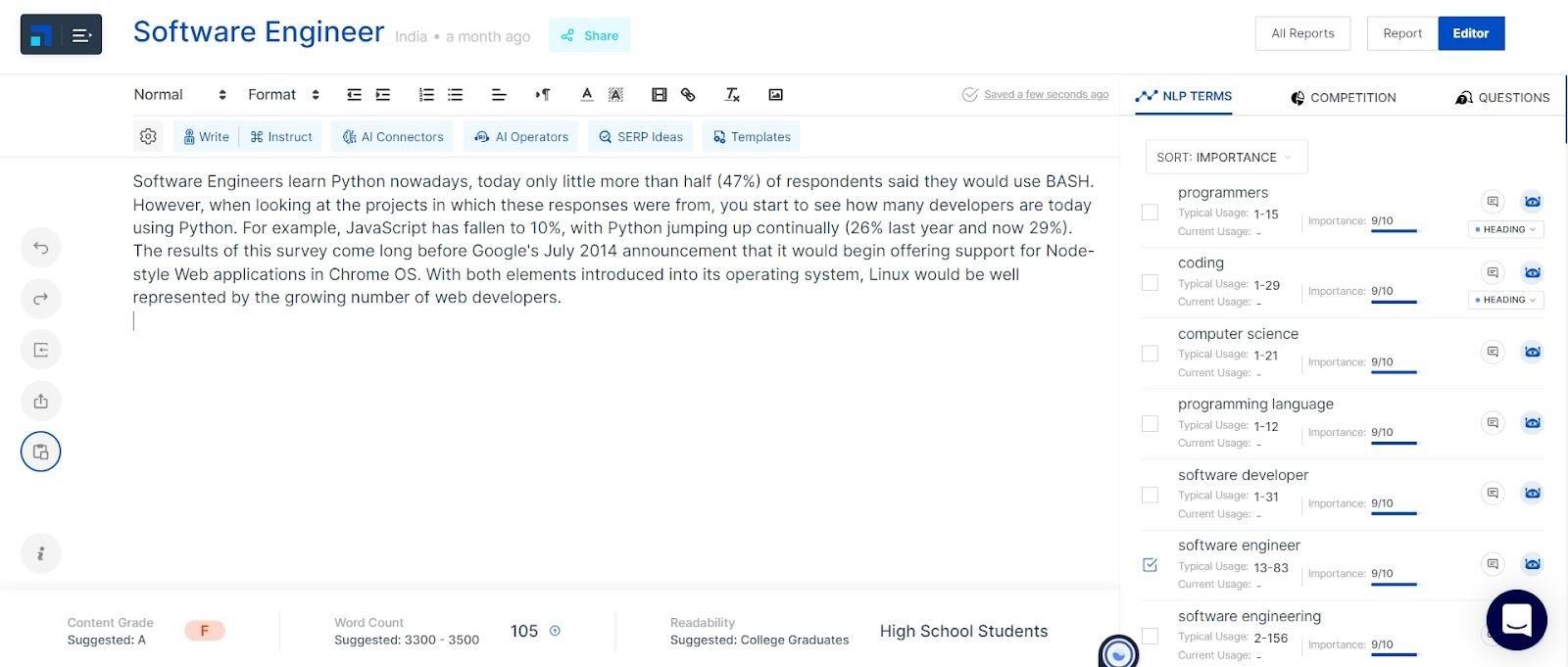Open the chat support widget
1568x667 pixels.
click(1516, 620)
